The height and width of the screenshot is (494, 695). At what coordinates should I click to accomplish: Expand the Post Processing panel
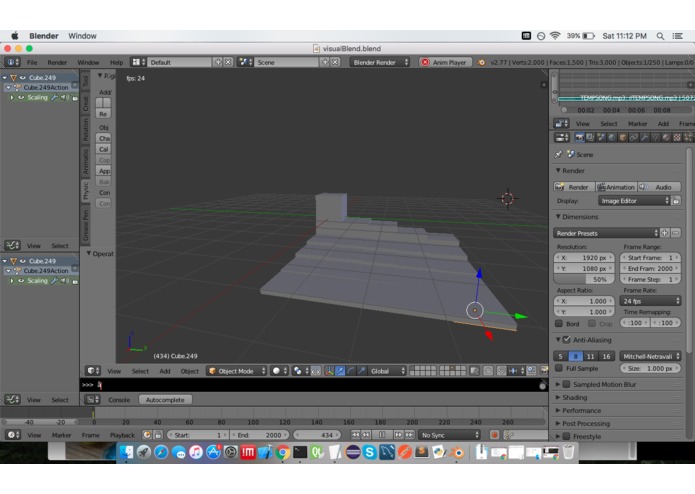586,424
